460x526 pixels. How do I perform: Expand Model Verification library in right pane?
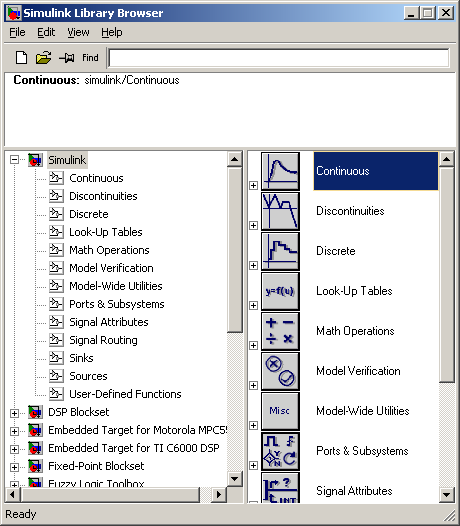point(254,385)
